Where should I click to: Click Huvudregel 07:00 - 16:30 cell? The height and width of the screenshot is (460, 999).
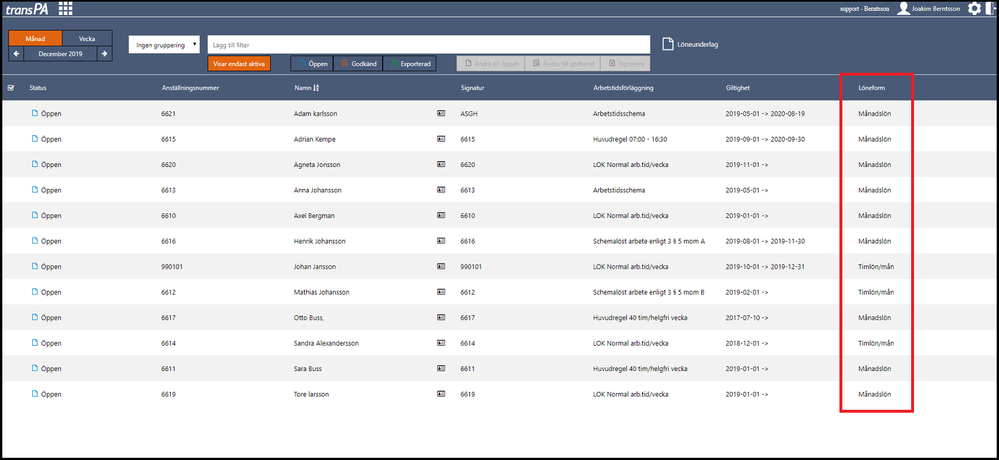coord(630,139)
